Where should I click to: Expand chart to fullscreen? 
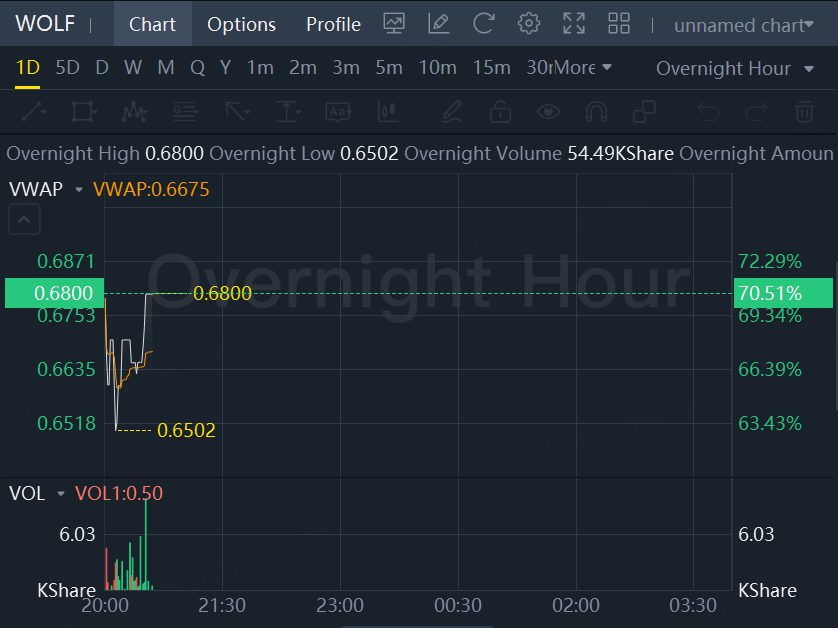tap(574, 24)
